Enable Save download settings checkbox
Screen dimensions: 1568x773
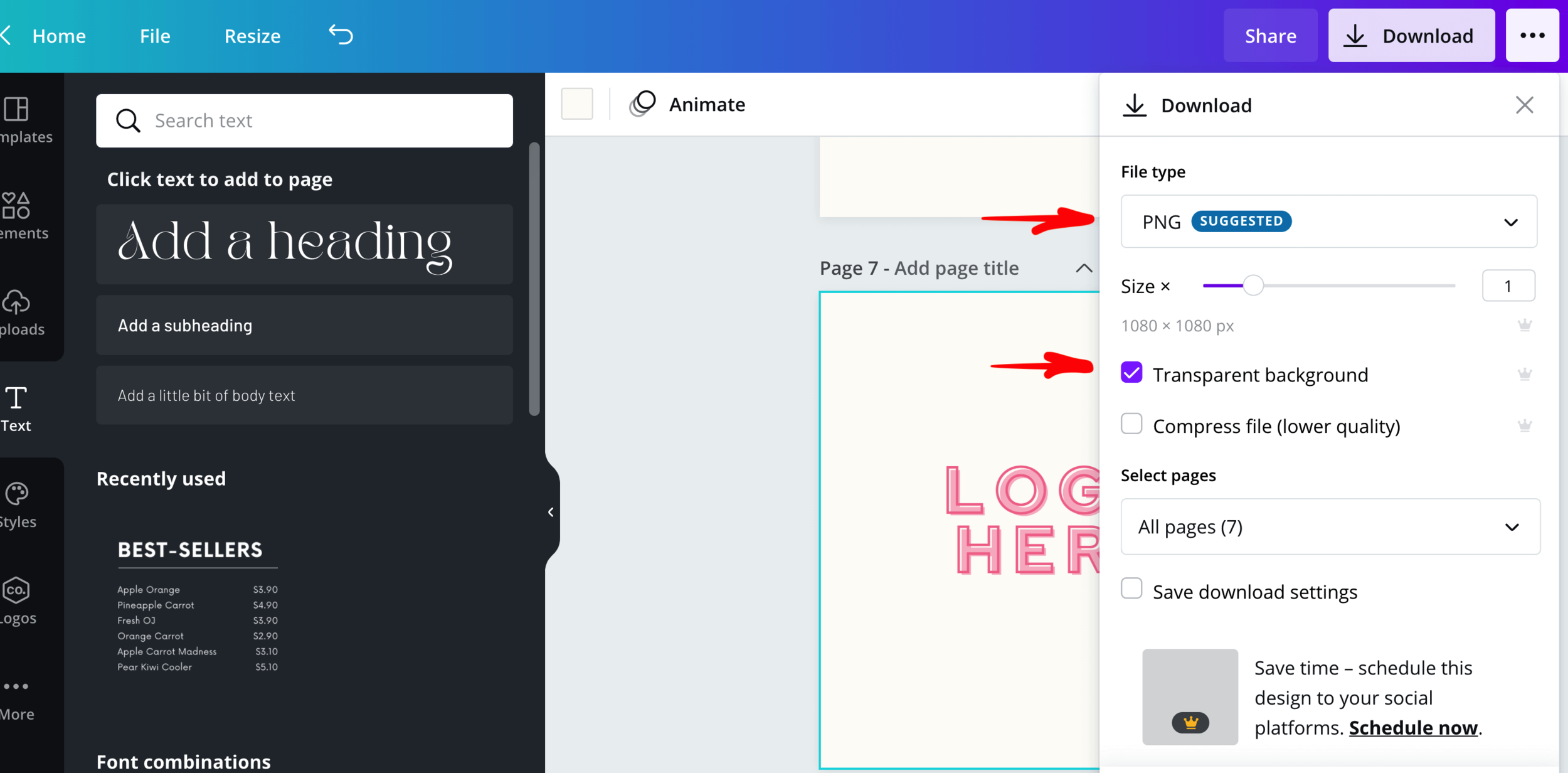pos(1130,590)
